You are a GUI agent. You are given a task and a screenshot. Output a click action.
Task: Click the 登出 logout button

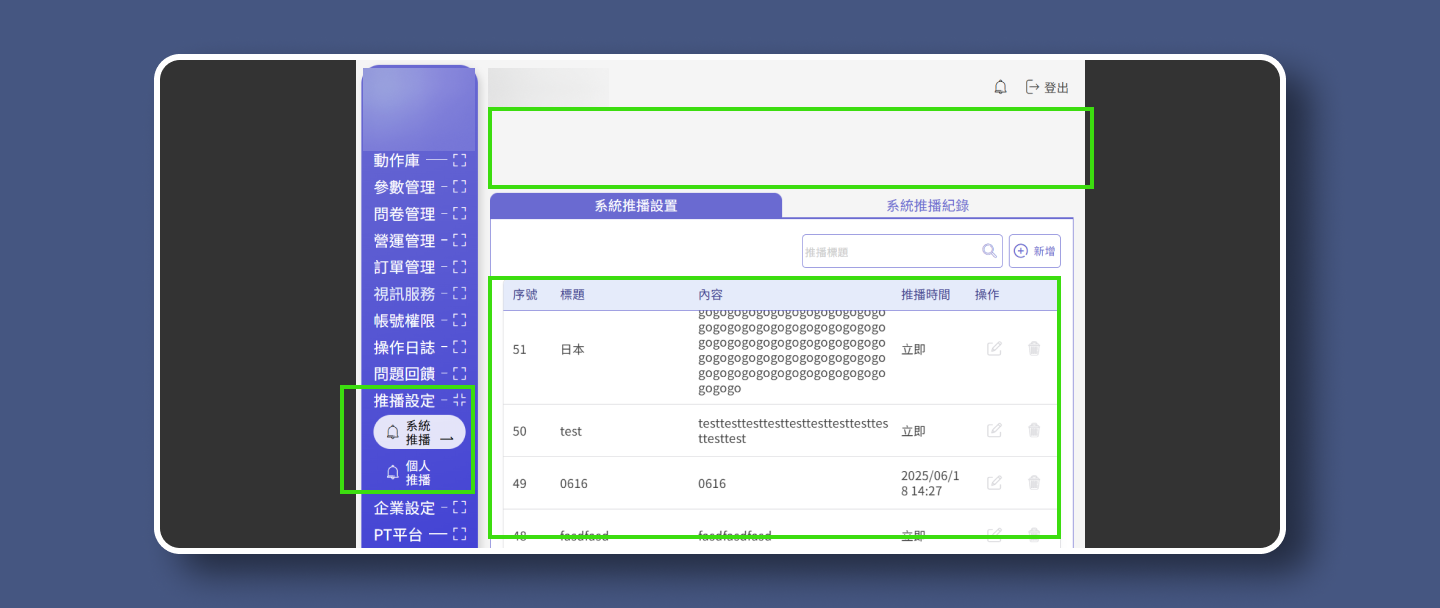point(1047,87)
